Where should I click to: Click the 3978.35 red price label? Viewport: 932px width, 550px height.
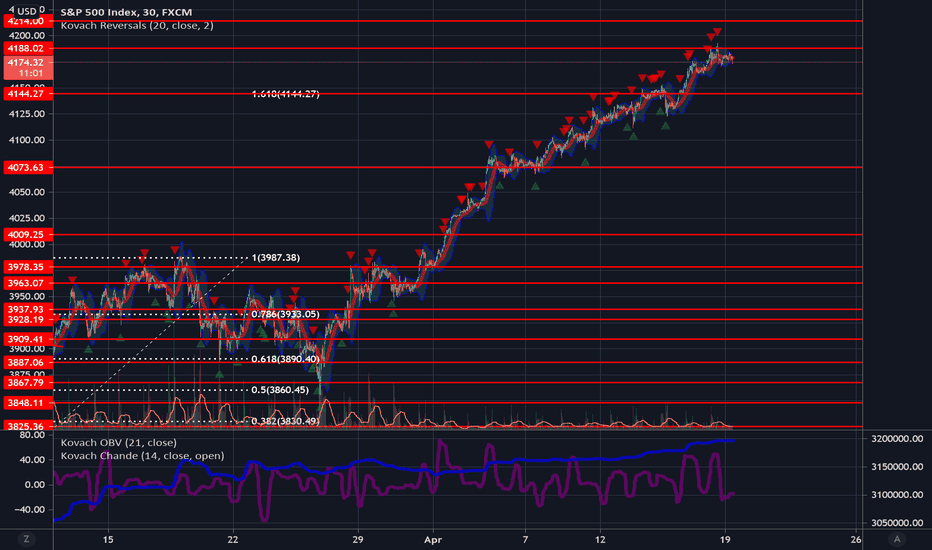[27, 267]
